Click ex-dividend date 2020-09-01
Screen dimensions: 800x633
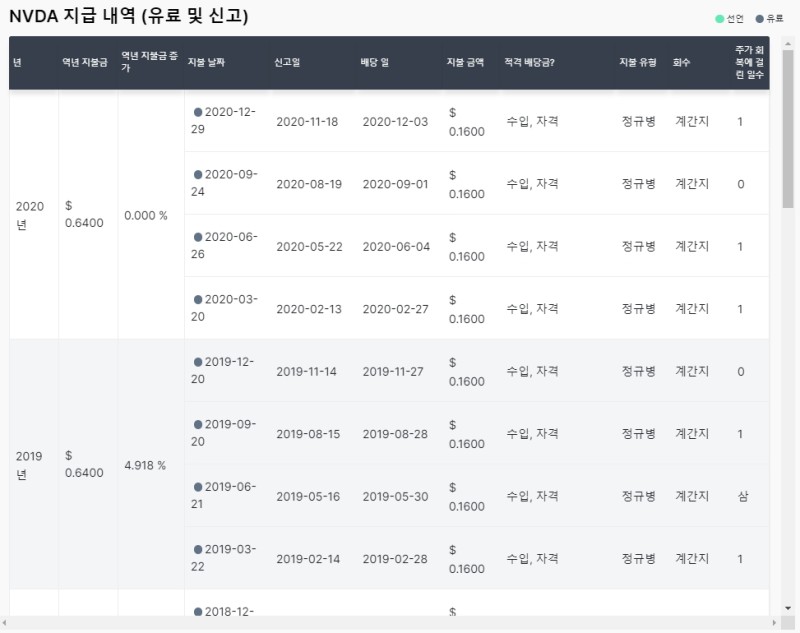[x=395, y=184]
